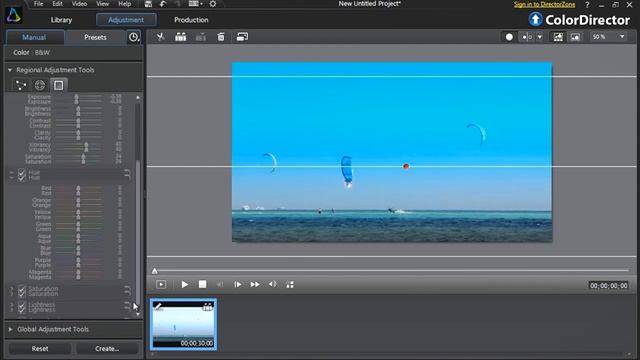The width and height of the screenshot is (640, 360).
Task: Expand the Lightness section arrow
Action: (11, 307)
